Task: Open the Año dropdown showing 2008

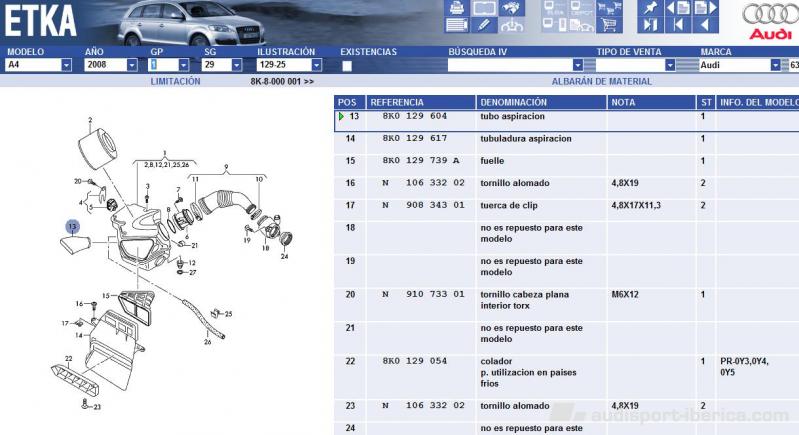Action: tap(111, 65)
